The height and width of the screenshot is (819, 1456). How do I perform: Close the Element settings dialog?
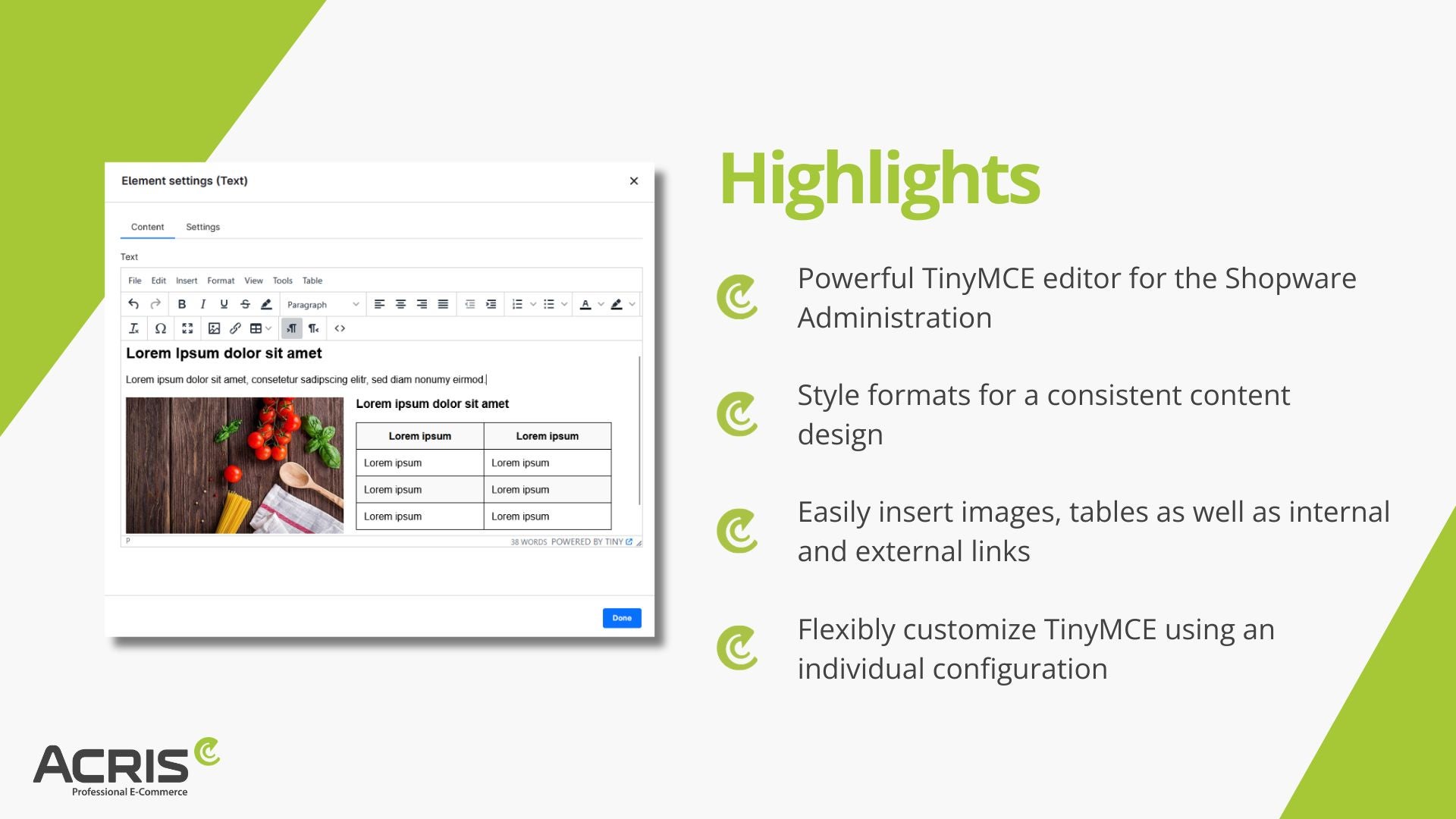point(634,180)
